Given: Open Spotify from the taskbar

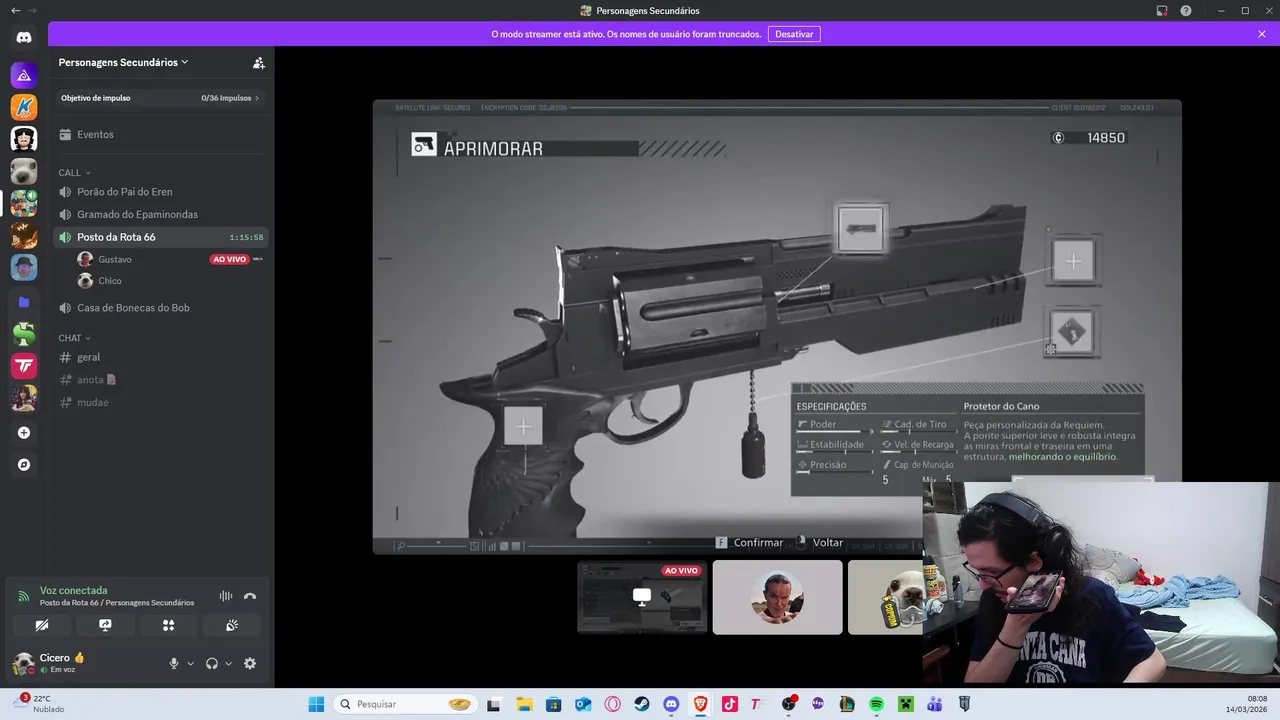Looking at the screenshot, I should [876, 704].
